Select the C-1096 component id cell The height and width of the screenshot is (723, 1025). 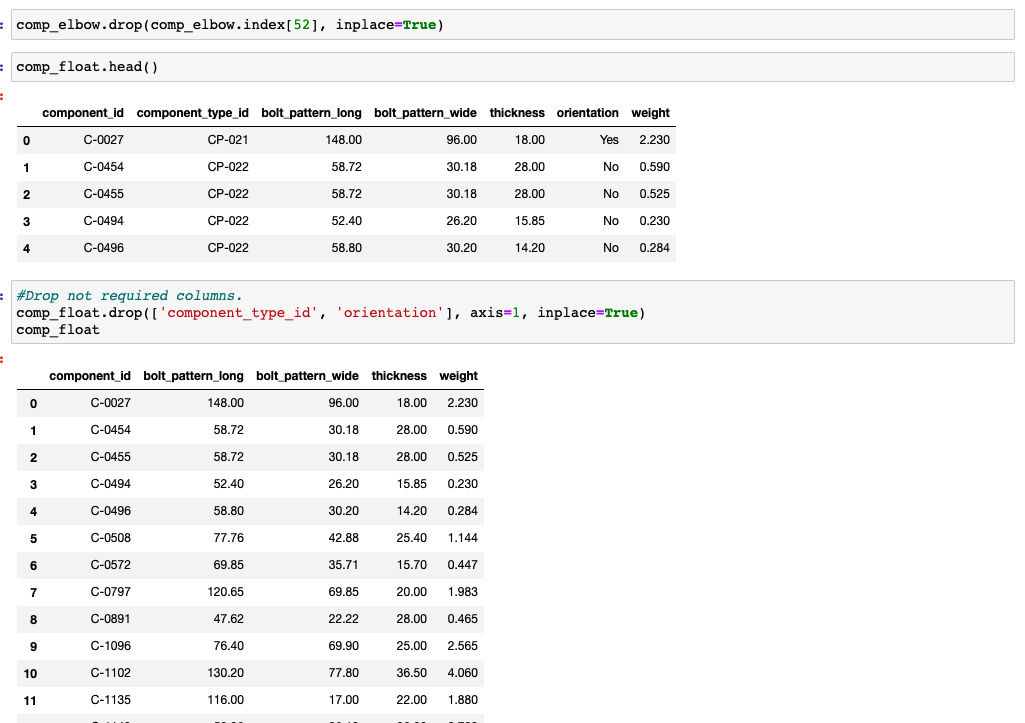tap(110, 646)
